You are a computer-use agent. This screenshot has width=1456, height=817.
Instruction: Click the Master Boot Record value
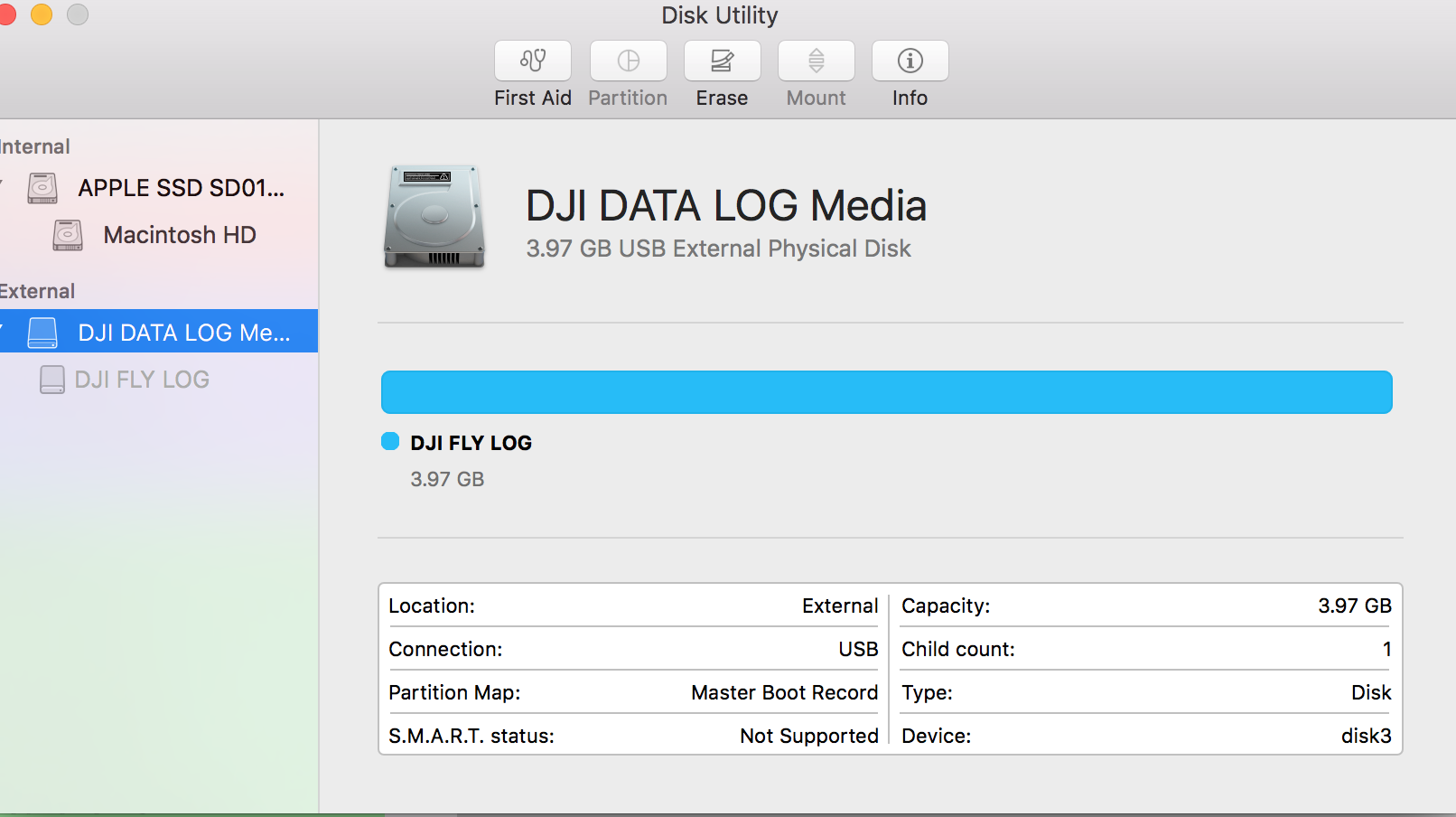coord(785,692)
